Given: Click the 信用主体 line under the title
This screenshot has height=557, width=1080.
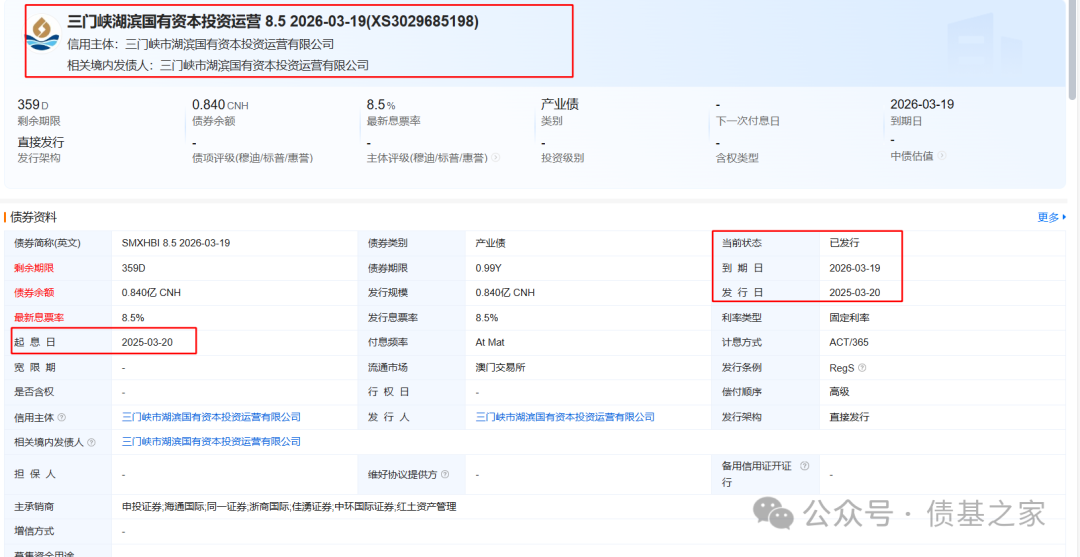Looking at the screenshot, I should (200, 44).
